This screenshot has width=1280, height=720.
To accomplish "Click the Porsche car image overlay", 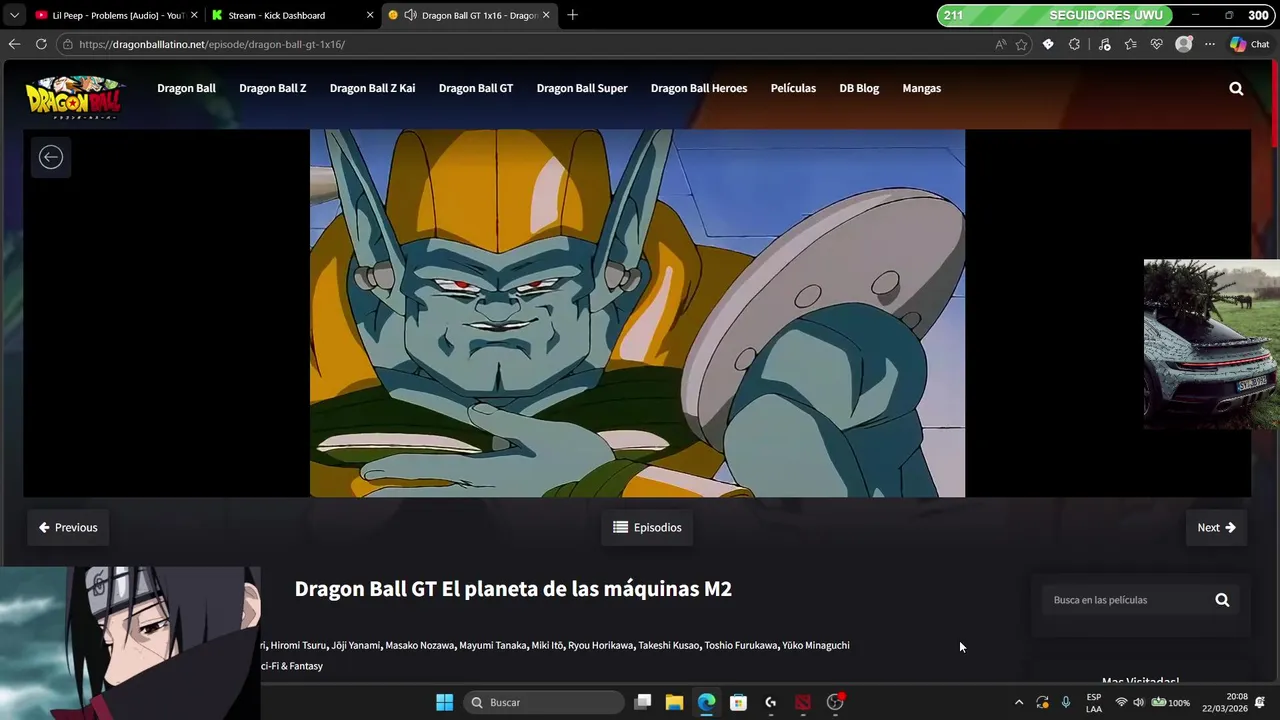I will pos(1212,345).
